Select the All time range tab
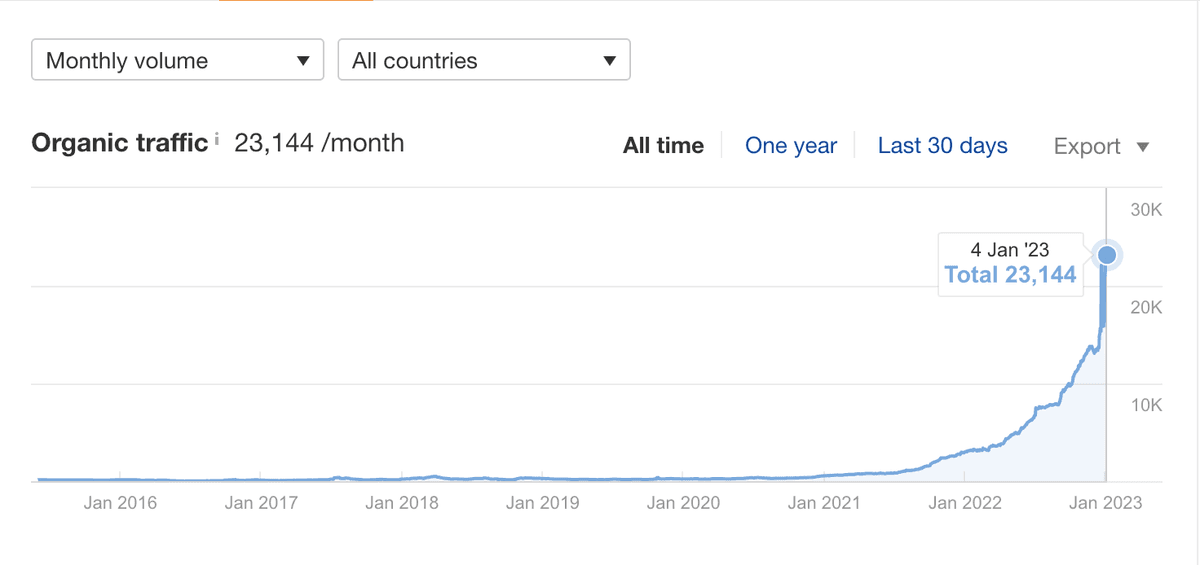 (663, 146)
